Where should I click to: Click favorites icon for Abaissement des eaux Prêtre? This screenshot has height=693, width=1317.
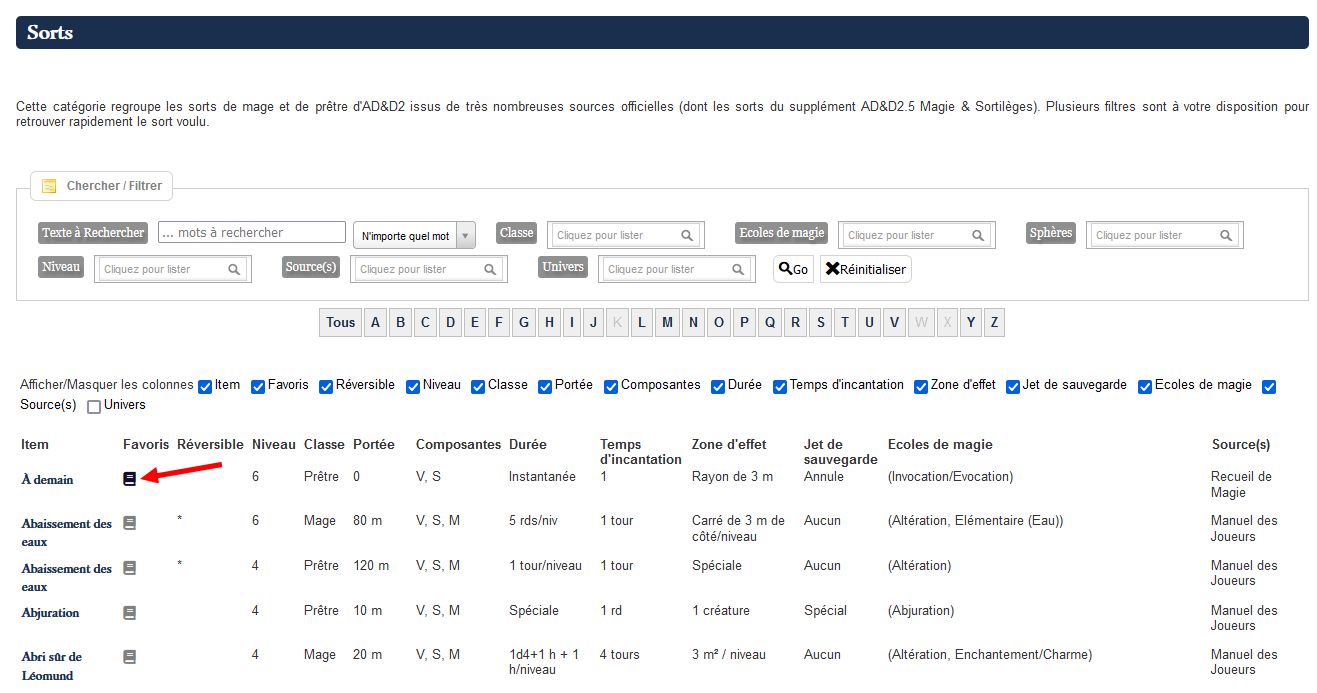coord(129,568)
